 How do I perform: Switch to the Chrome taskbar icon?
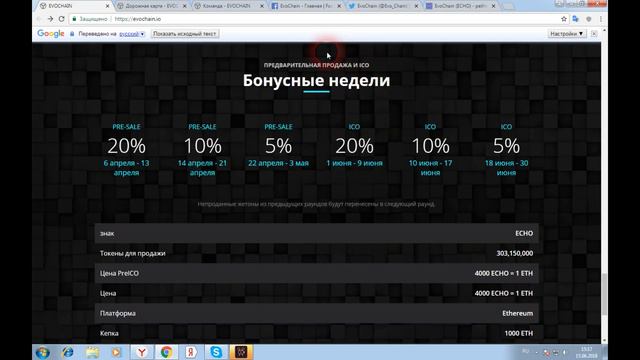click(x=166, y=352)
